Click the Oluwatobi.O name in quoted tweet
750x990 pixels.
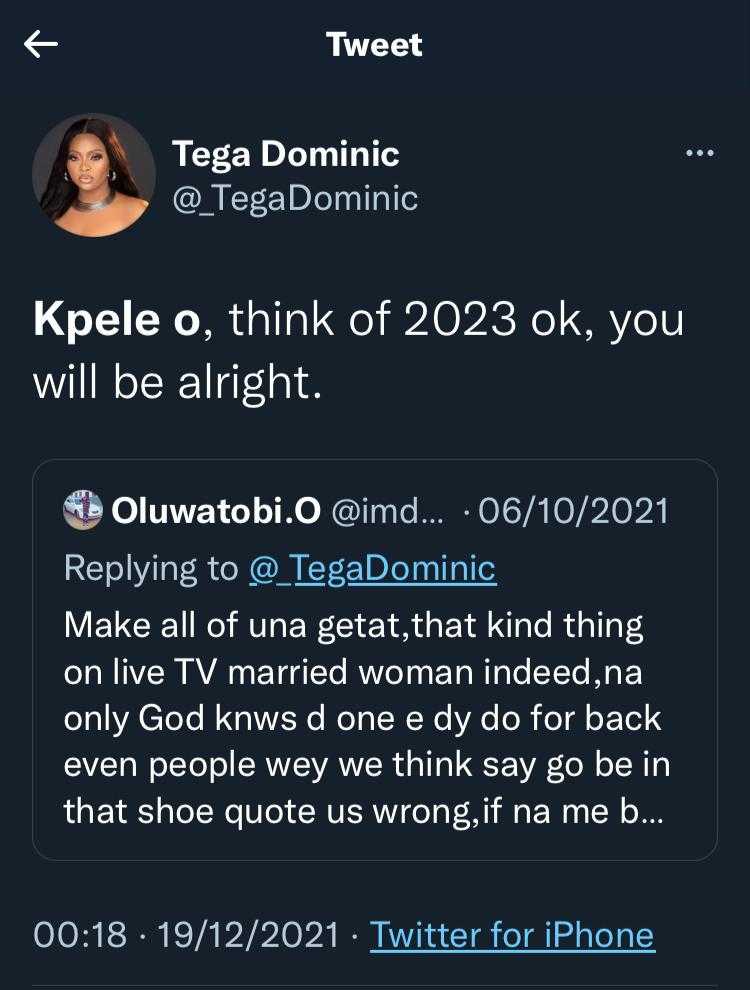216,511
